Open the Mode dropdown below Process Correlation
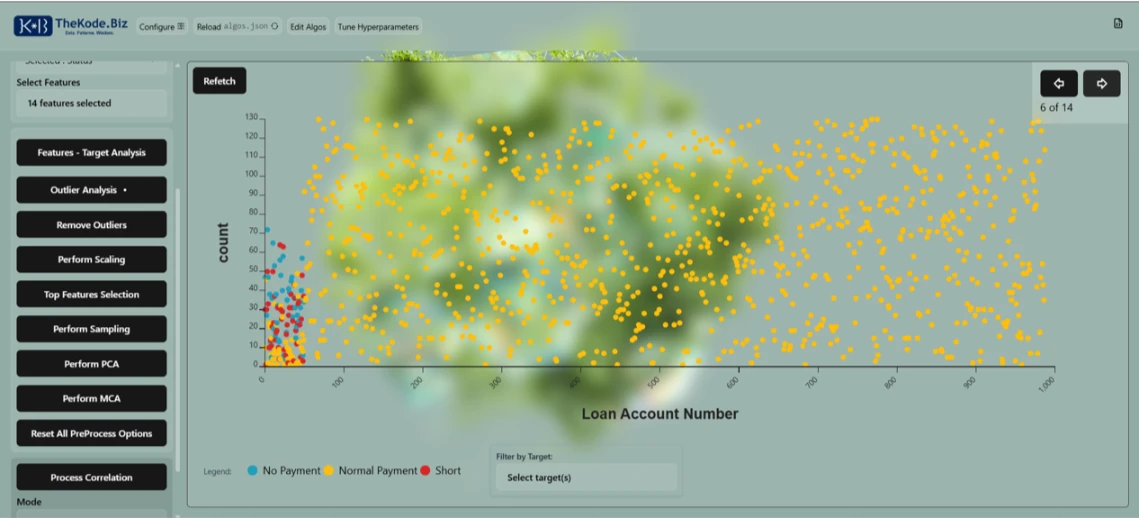The width and height of the screenshot is (1139, 518). (91, 513)
